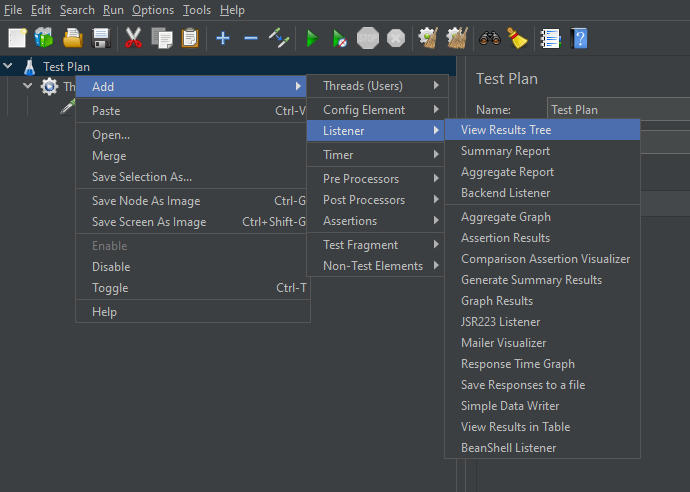690x492 pixels.
Task: Click the Toggle enable/disable icon
Action: click(279, 38)
